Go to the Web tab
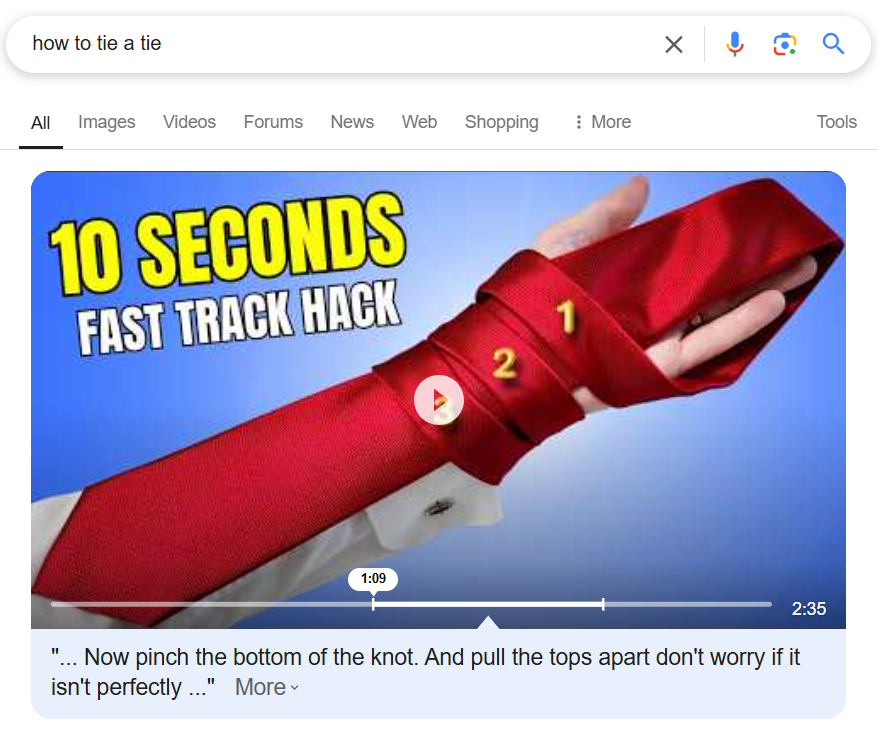The width and height of the screenshot is (878, 729). 419,122
